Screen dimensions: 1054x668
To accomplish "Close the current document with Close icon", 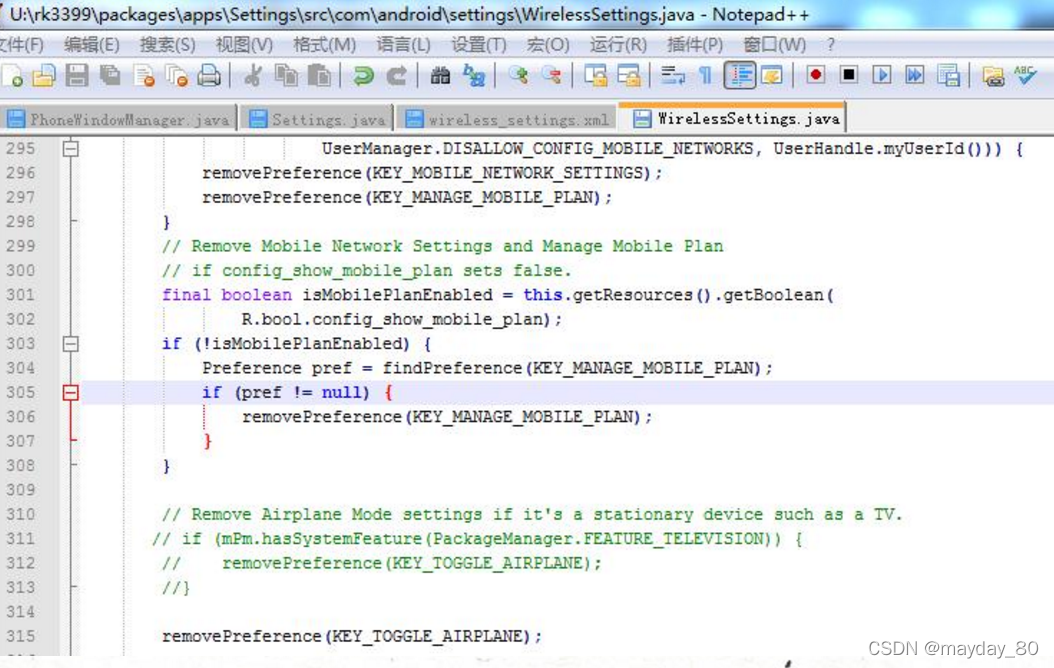I will [144, 75].
